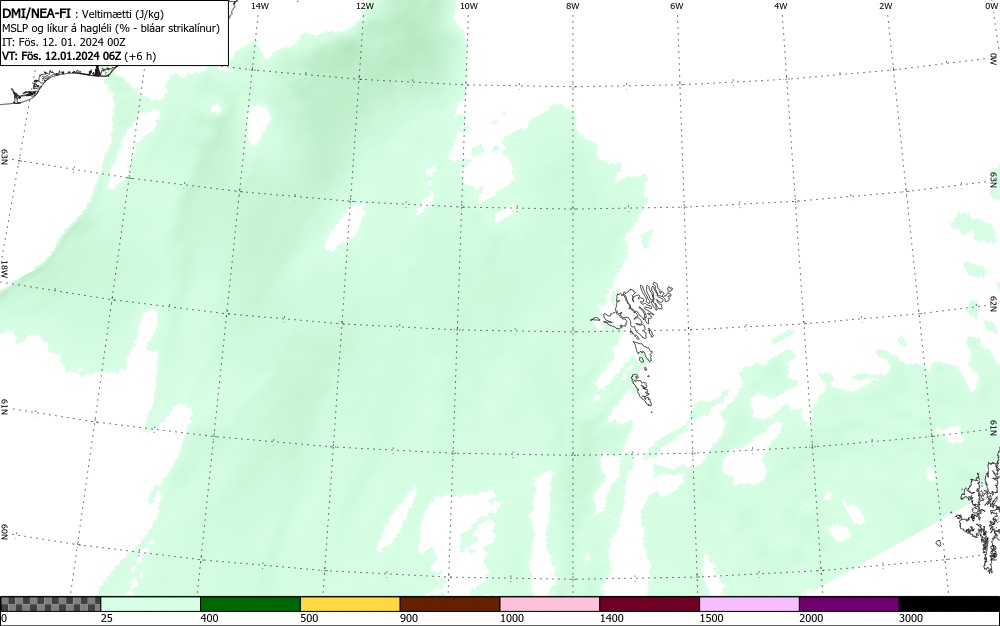Click the '2W' longitude label
Image resolution: width=1000 pixels, height=626 pixels.
click(885, 6)
